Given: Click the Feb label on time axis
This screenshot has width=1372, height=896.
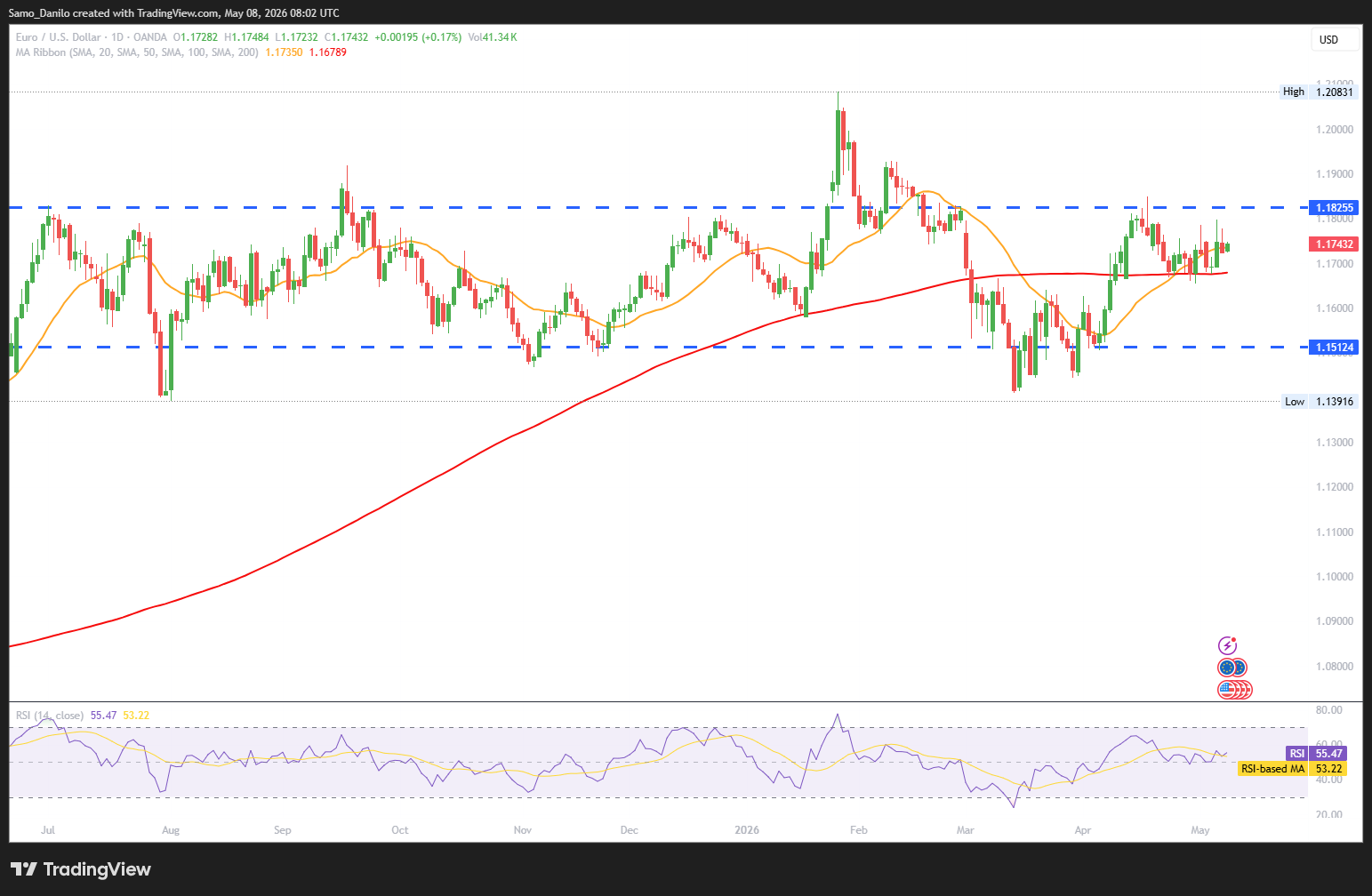Looking at the screenshot, I should tap(859, 830).
